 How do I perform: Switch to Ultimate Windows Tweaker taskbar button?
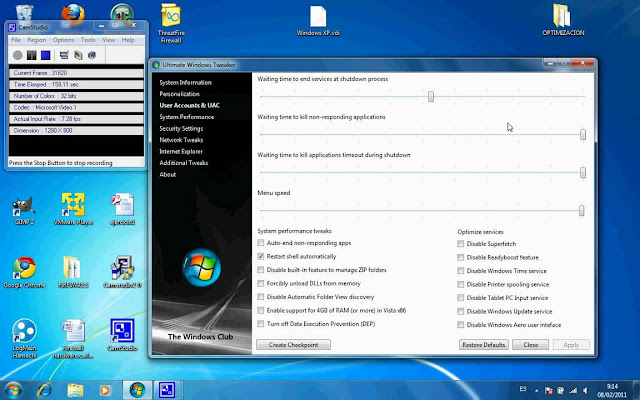pyautogui.click(x=137, y=390)
